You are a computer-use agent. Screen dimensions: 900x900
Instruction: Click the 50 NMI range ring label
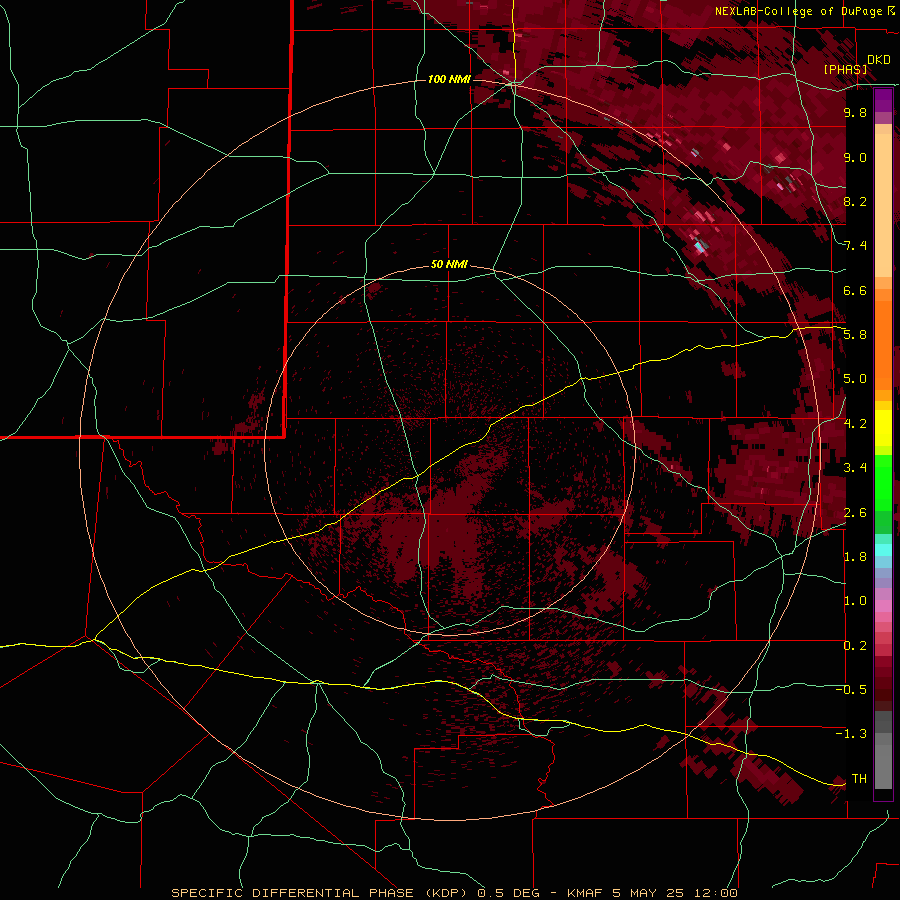tap(449, 265)
